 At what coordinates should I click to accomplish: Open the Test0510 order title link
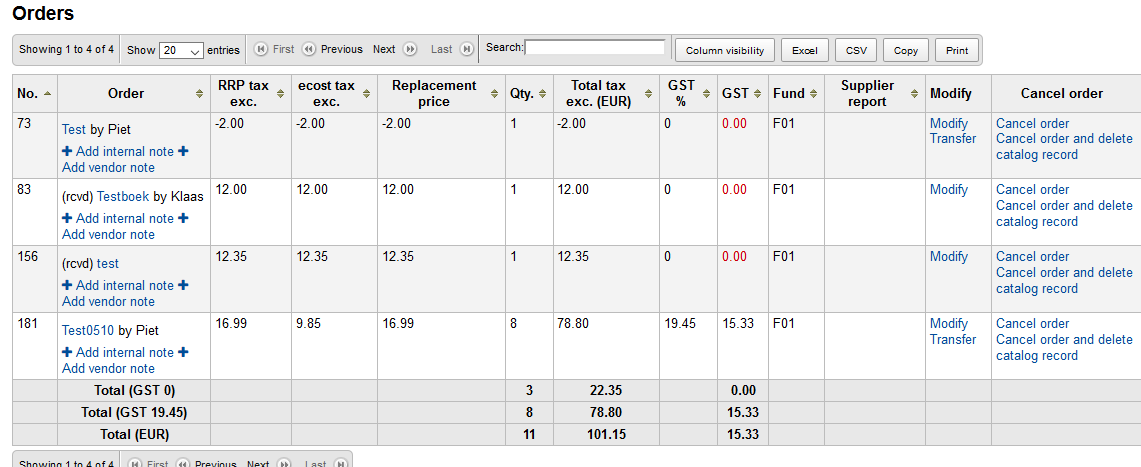coord(88,330)
